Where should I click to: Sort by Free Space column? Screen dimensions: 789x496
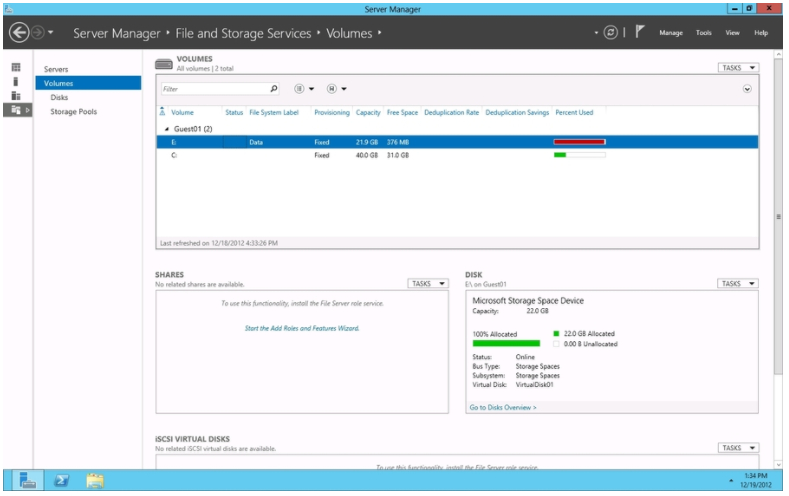pyautogui.click(x=402, y=113)
